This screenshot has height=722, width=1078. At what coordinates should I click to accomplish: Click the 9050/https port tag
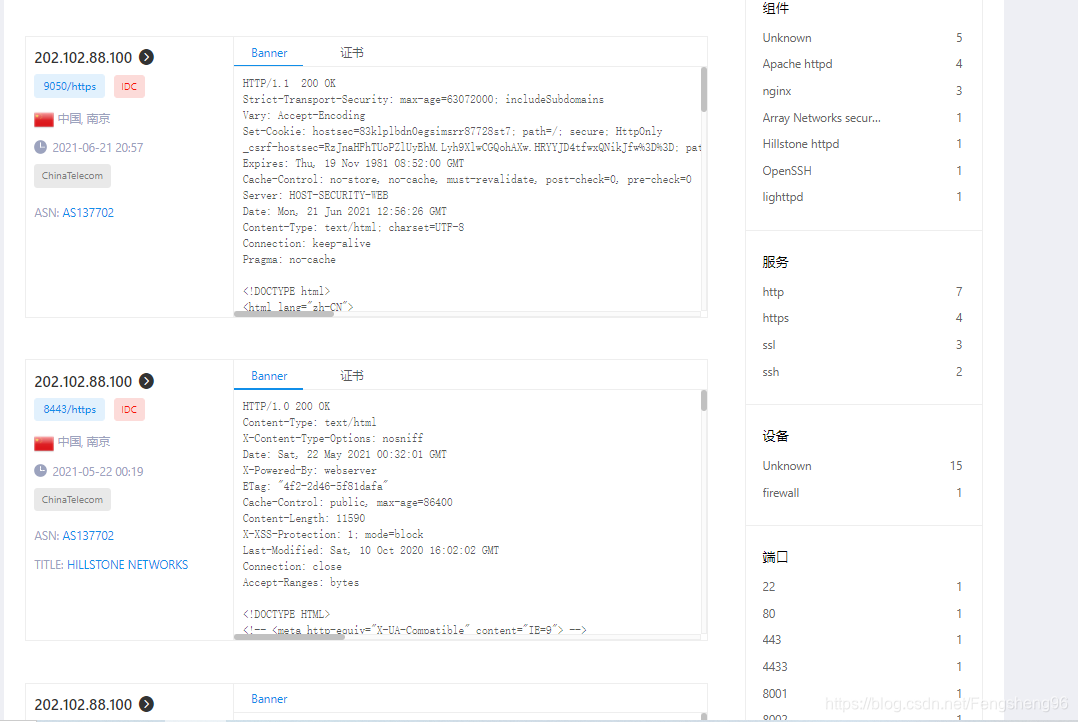[69, 87]
